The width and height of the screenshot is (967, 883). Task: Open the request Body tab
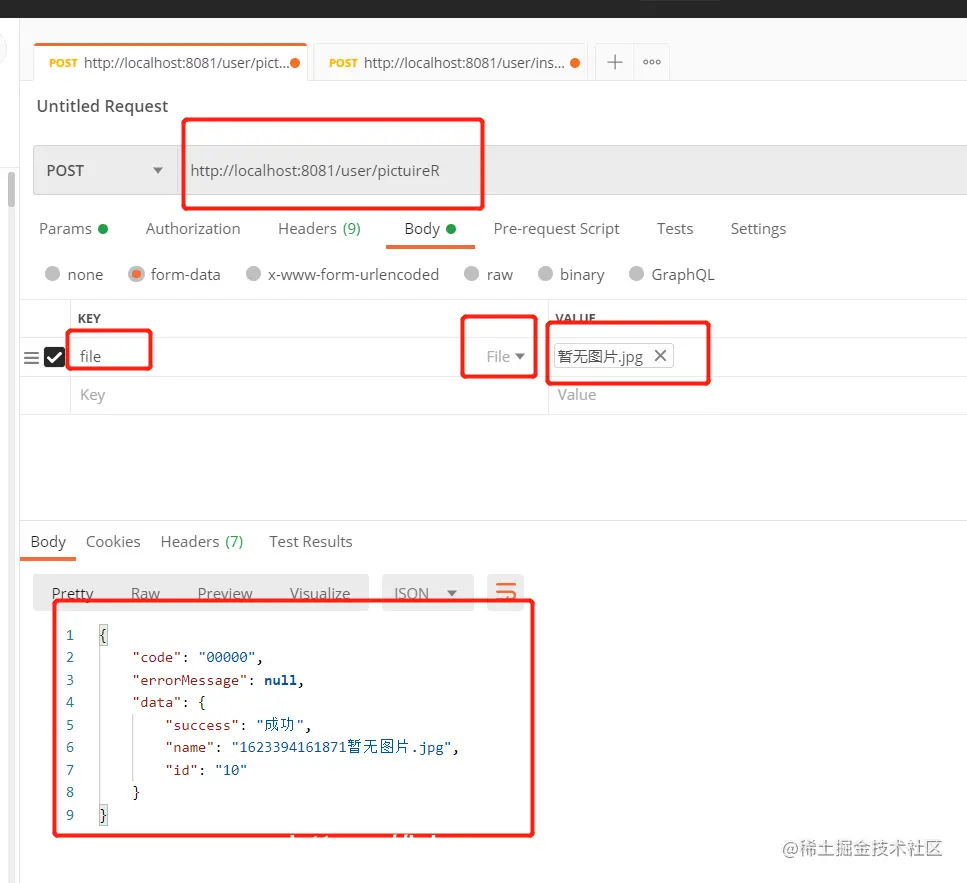tap(430, 229)
